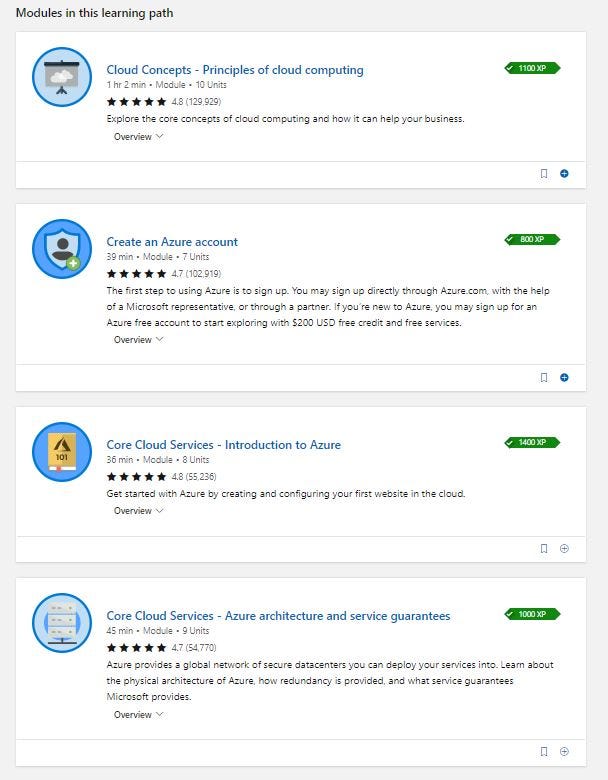Open Core Cloud Services - Introduction to Azure
The height and width of the screenshot is (780, 608).
223,445
